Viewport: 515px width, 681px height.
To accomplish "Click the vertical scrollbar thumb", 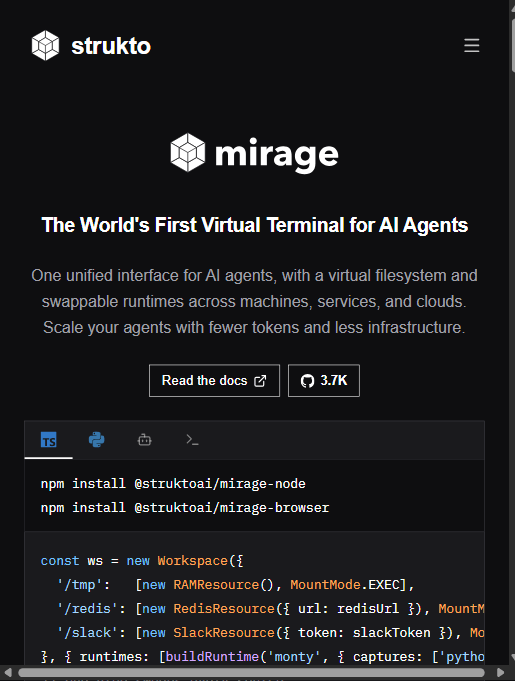I will (x=513, y=43).
